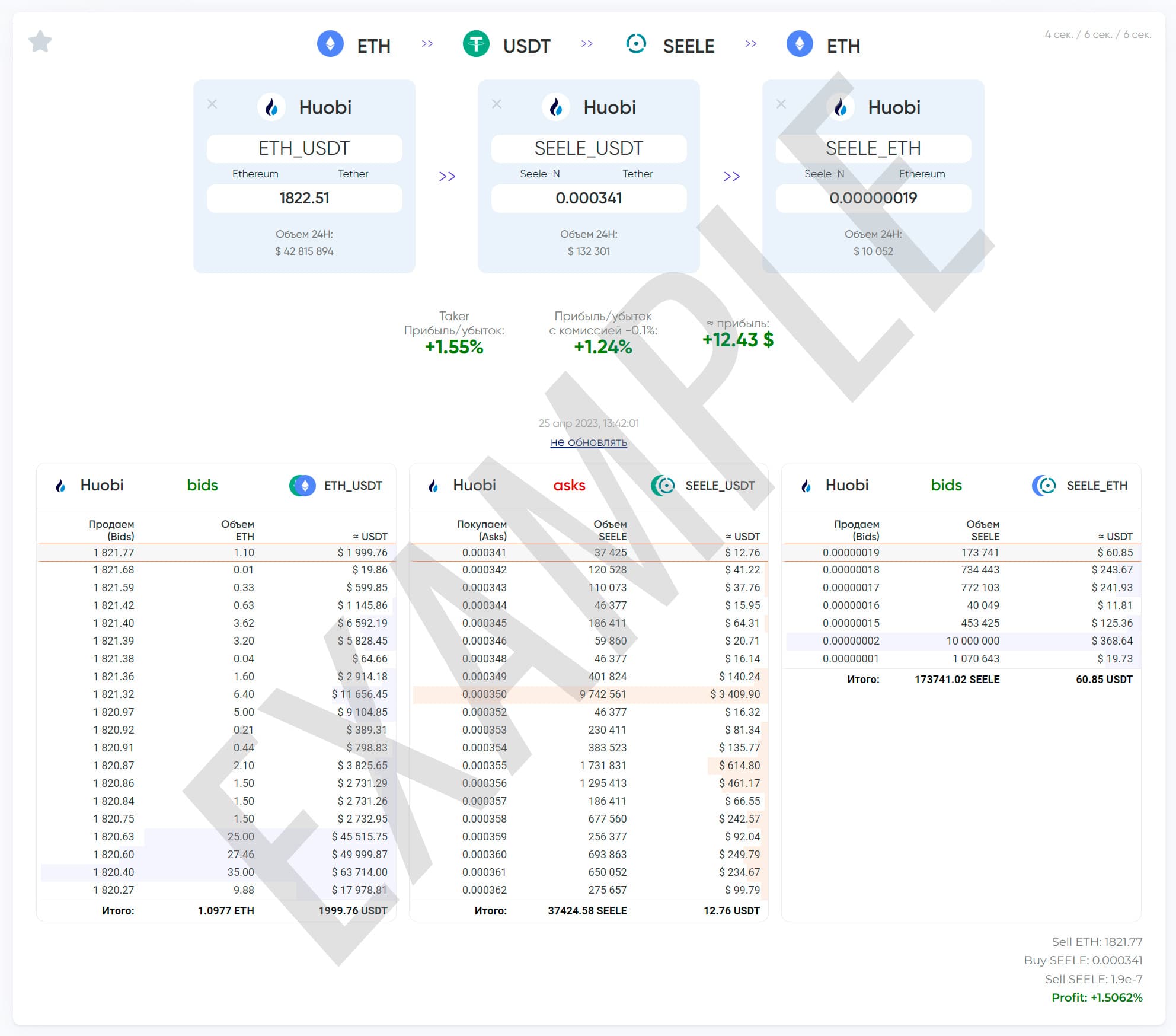Click the +1.55% taker profit value
1176x1036 pixels.
(x=454, y=347)
